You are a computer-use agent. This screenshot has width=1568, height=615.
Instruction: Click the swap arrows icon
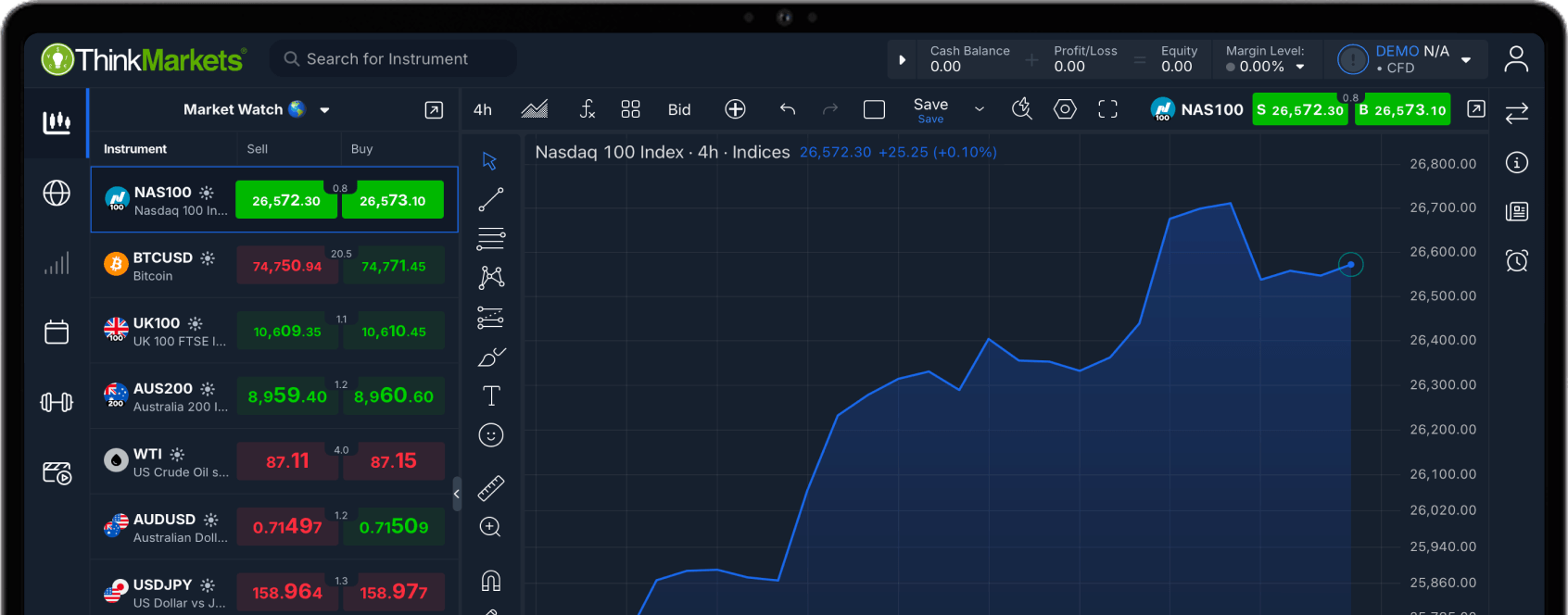click(x=1517, y=113)
